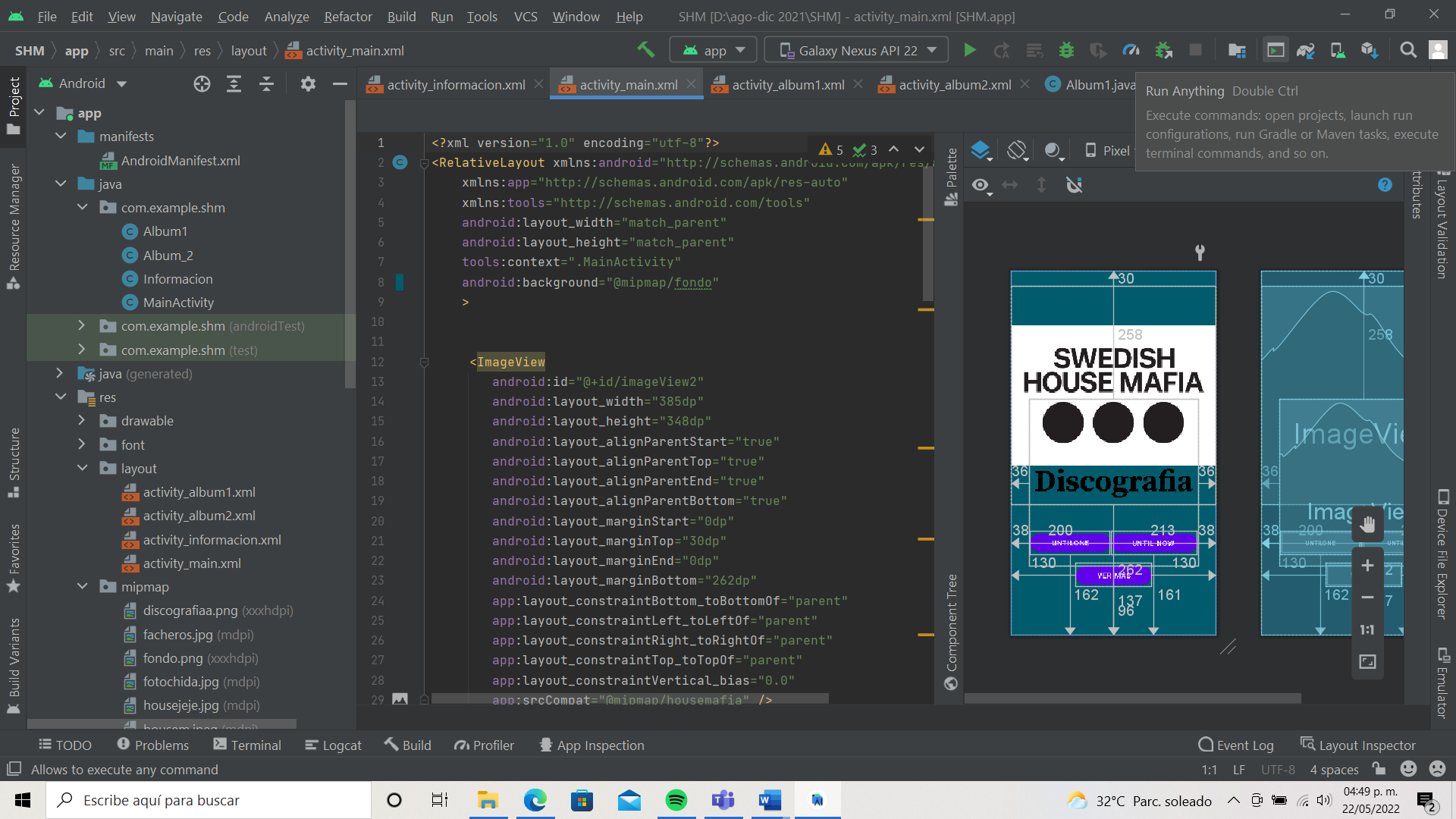Open the Refactor menu

pyautogui.click(x=347, y=17)
